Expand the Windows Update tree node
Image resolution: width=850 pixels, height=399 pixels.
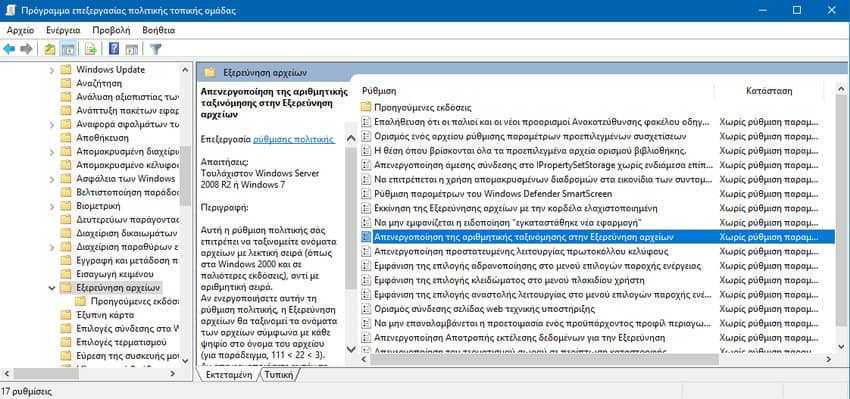pos(52,70)
